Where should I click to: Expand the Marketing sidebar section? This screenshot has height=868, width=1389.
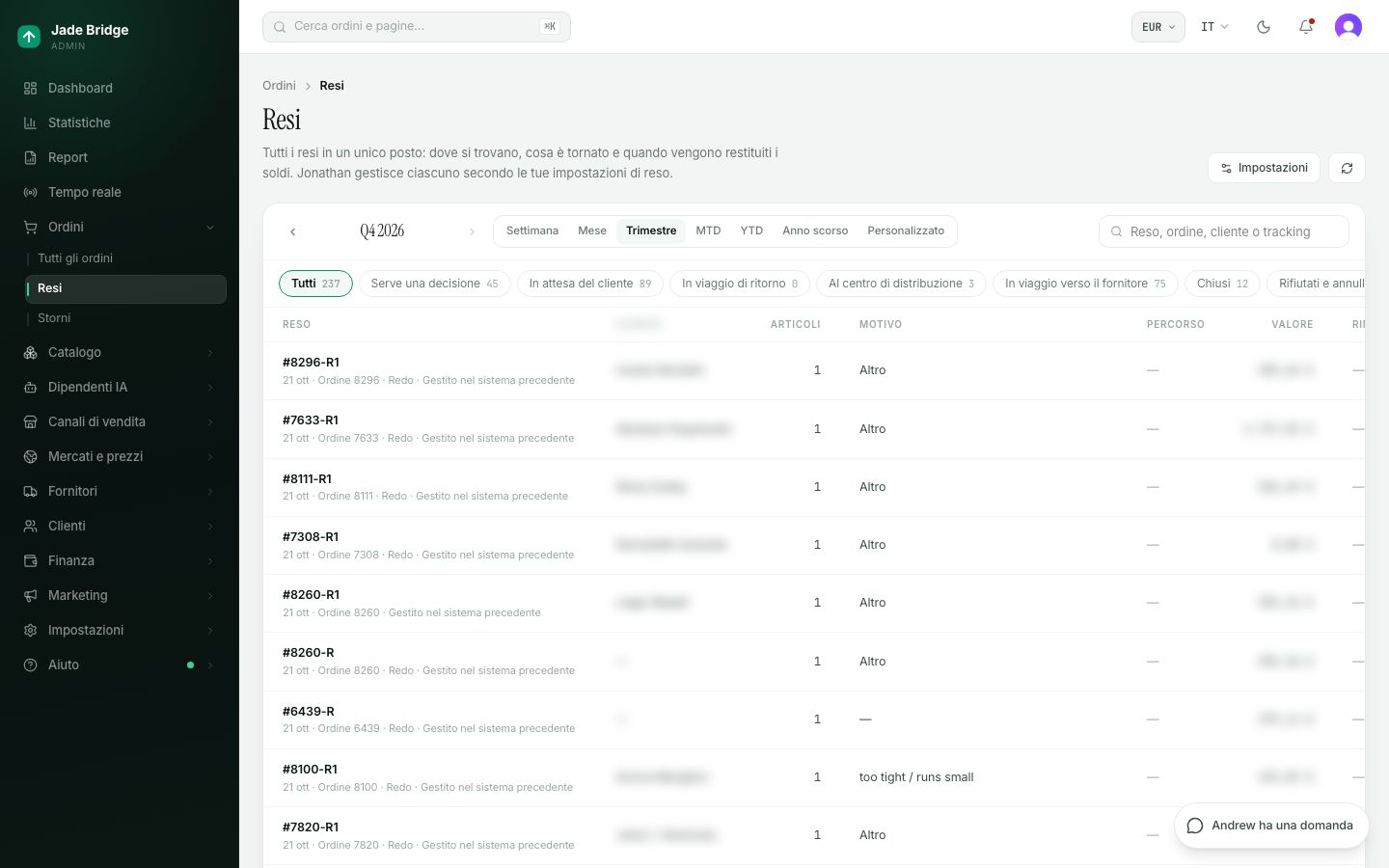click(120, 595)
